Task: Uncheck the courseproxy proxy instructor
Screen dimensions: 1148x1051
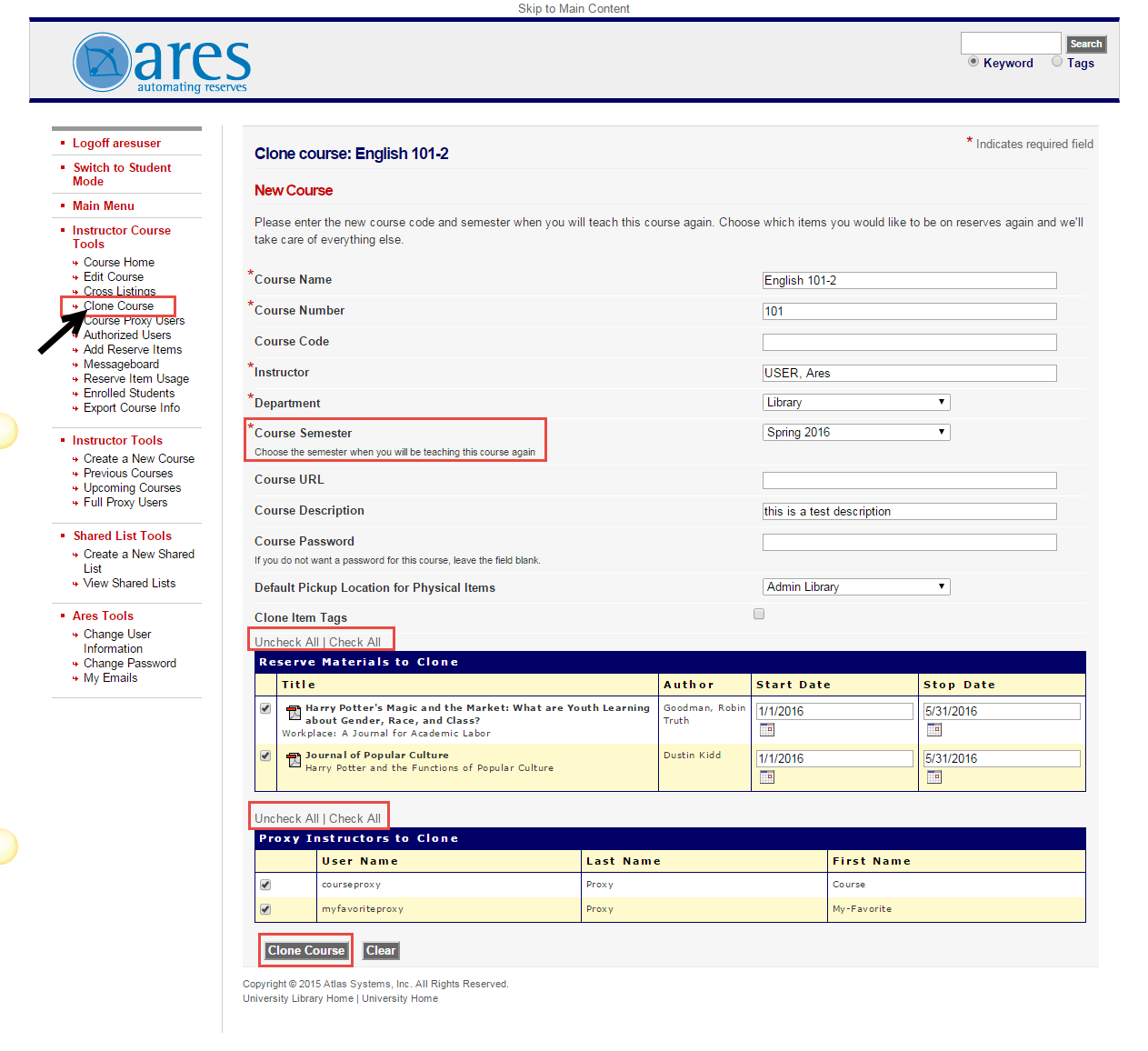Action: [x=265, y=884]
